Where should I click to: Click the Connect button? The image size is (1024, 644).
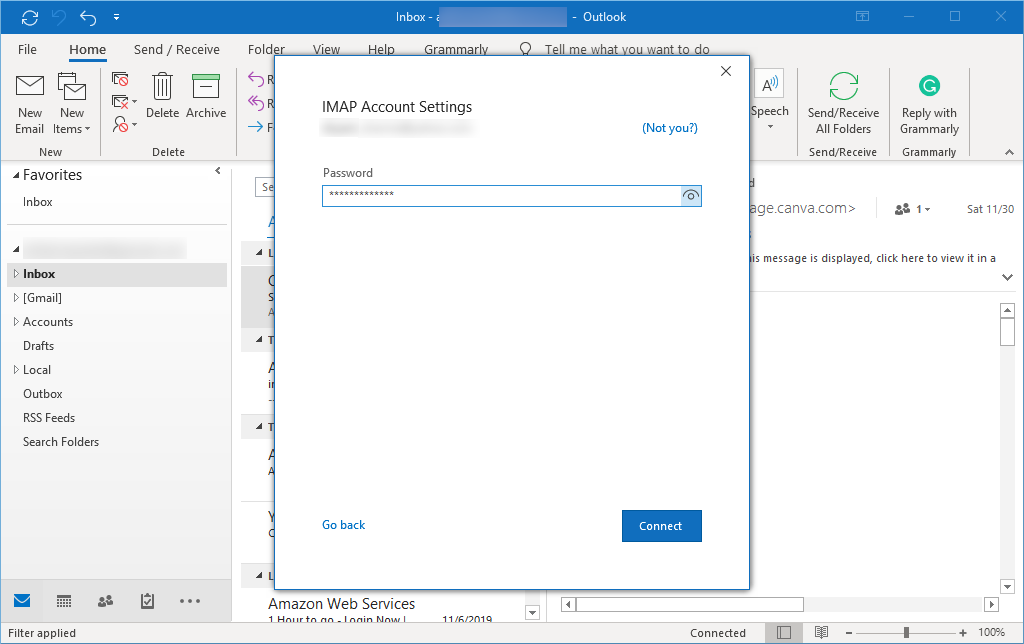click(x=662, y=526)
